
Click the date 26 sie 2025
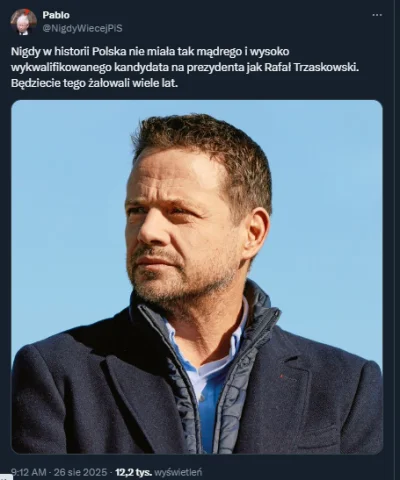point(80,472)
